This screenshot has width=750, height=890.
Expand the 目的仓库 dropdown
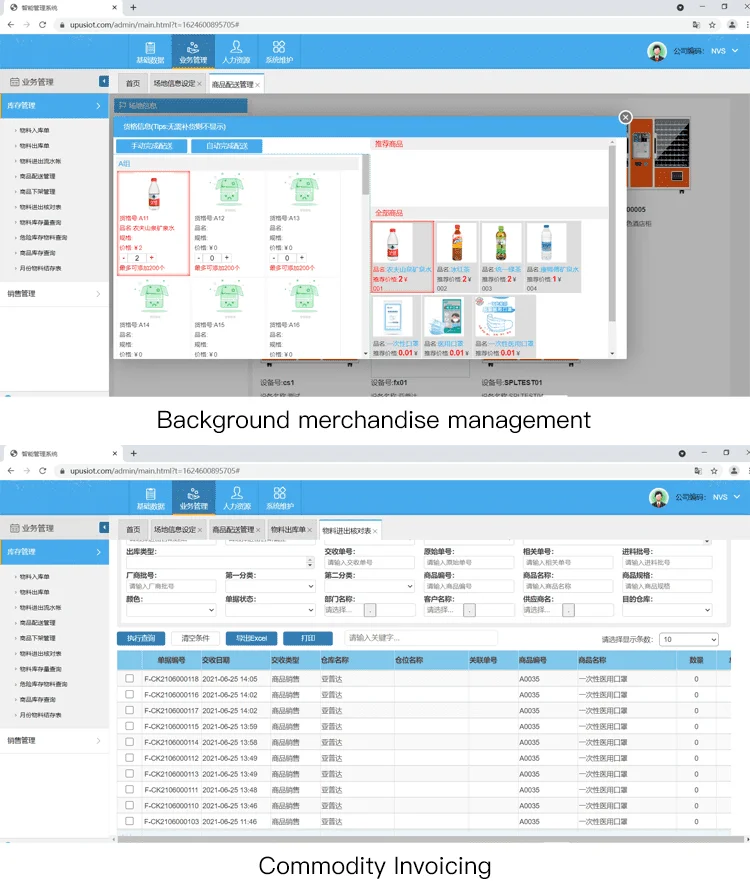click(666, 610)
